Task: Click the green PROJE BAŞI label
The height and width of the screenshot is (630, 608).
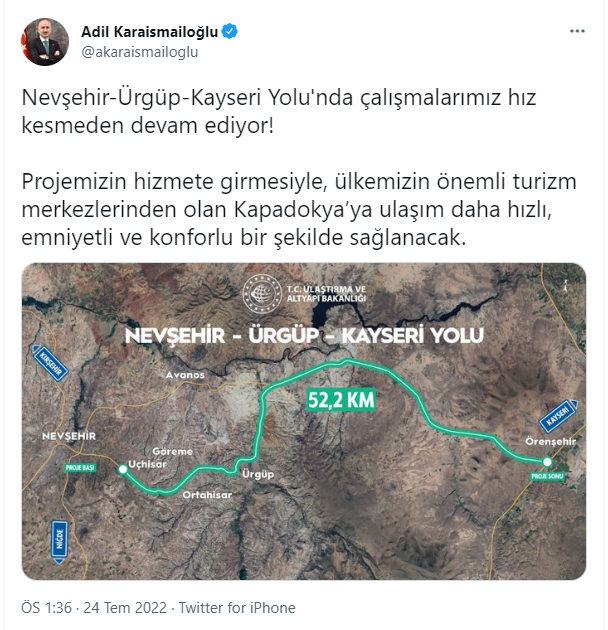Action: [80, 468]
